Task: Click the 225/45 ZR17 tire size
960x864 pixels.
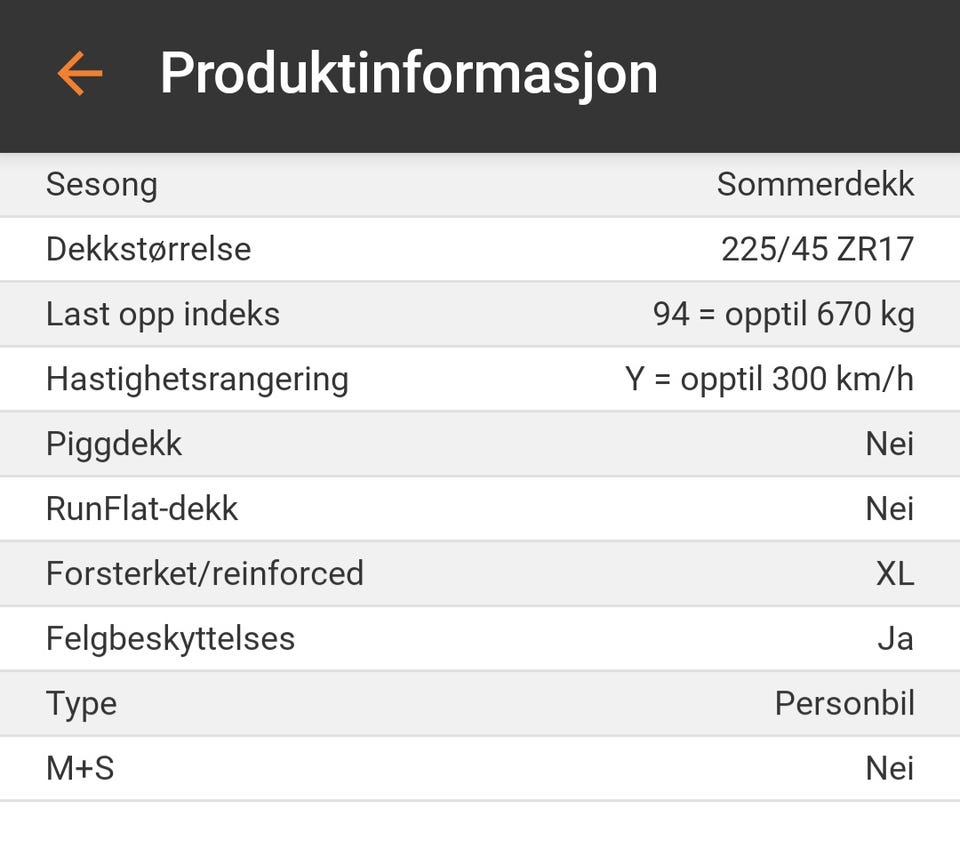Action: [817, 249]
